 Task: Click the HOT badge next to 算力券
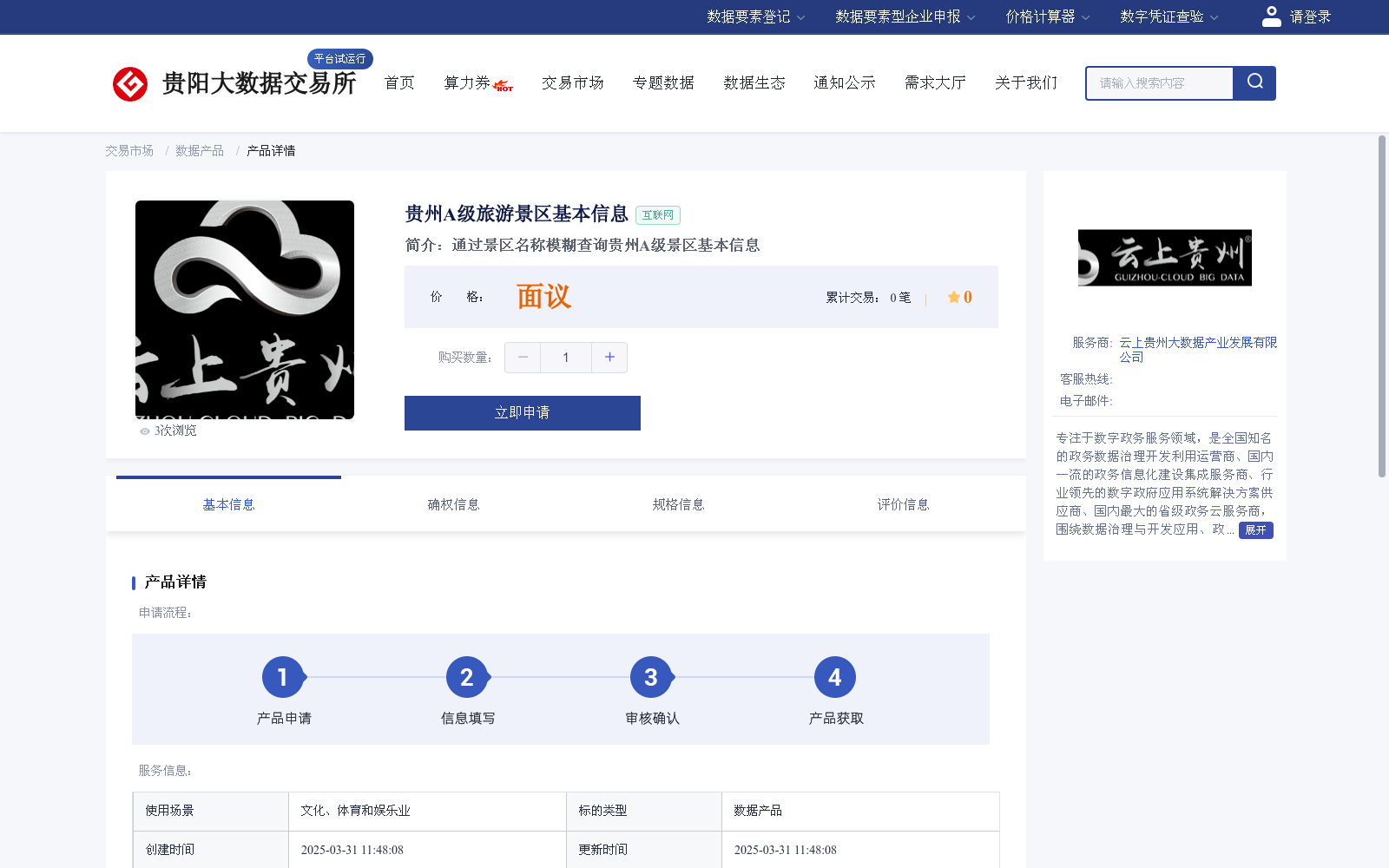tap(504, 86)
